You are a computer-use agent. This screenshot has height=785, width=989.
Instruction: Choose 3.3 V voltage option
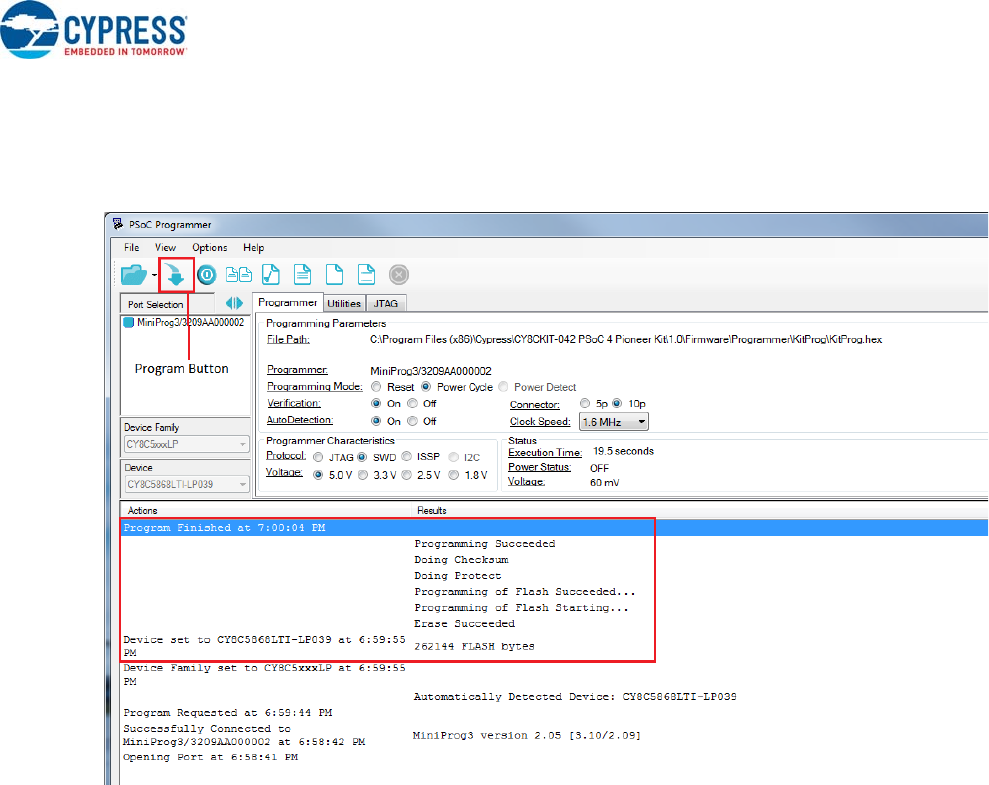coord(365,475)
